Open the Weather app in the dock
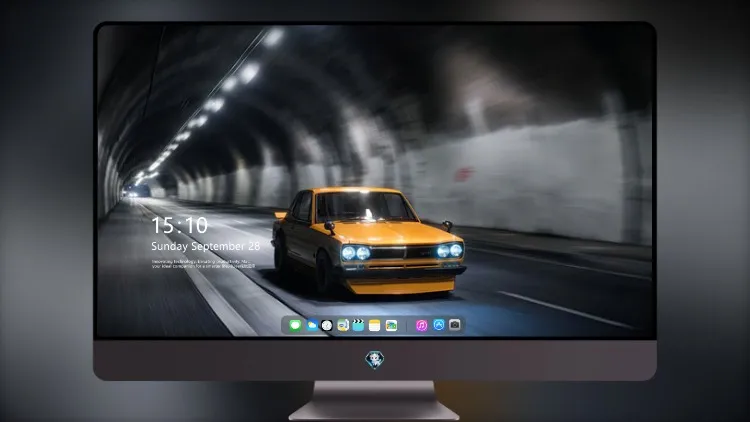 311,326
